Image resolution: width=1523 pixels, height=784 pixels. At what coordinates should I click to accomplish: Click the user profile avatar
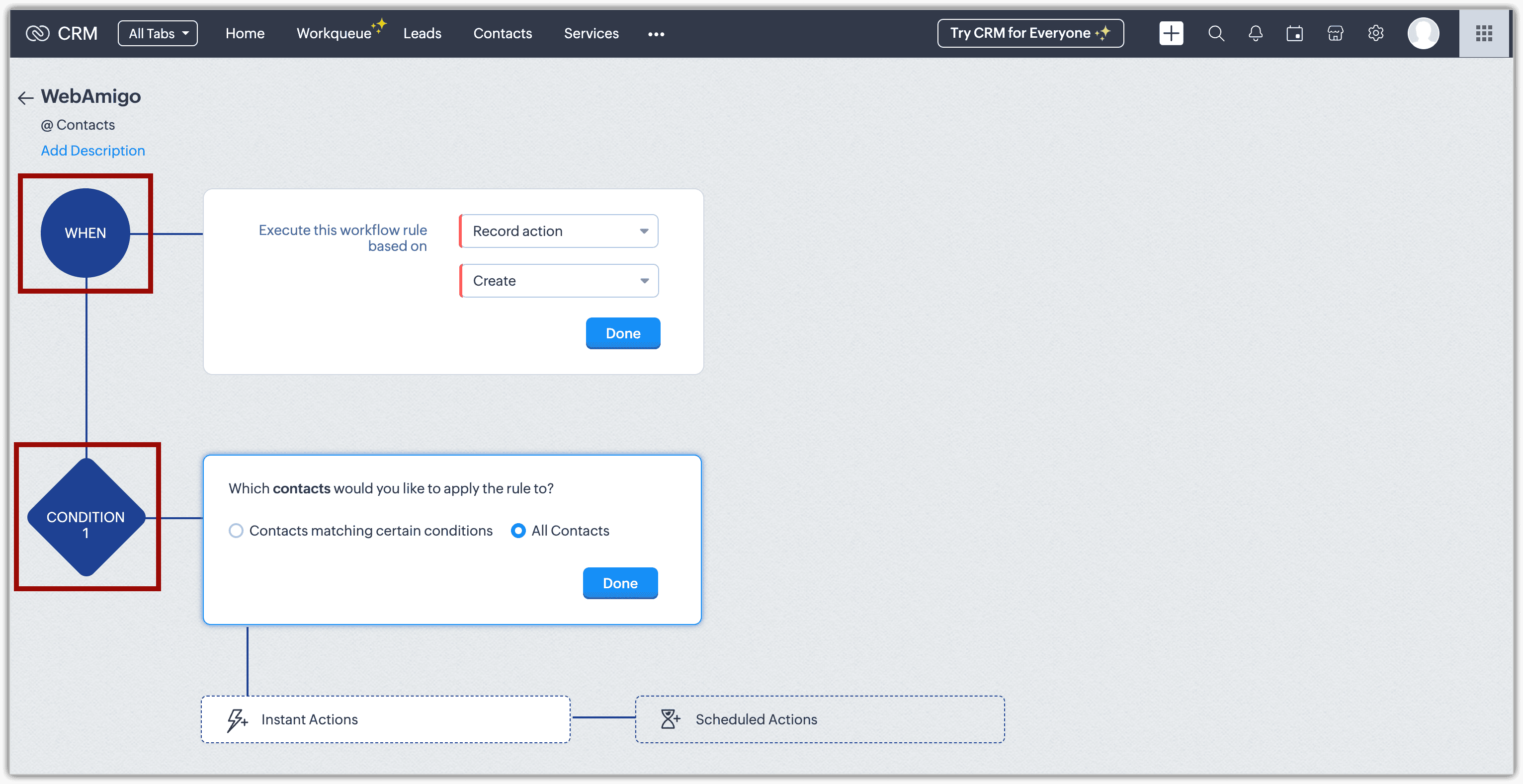pos(1423,33)
